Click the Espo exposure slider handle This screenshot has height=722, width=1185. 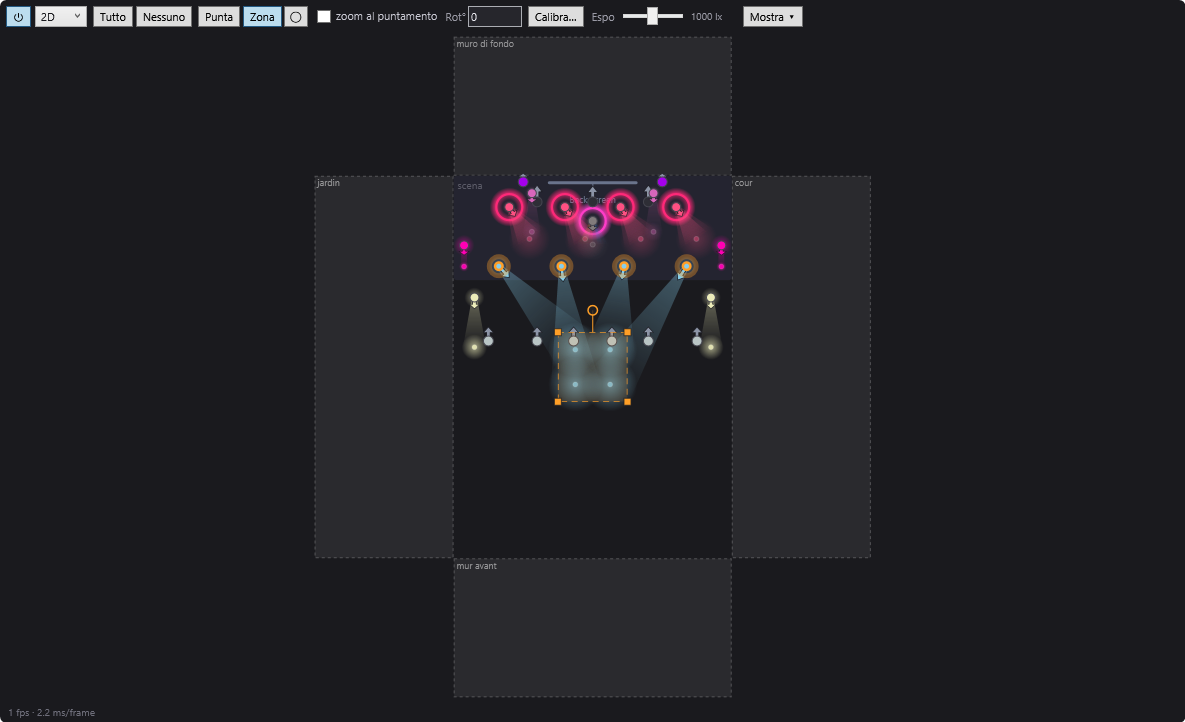[x=652, y=16]
